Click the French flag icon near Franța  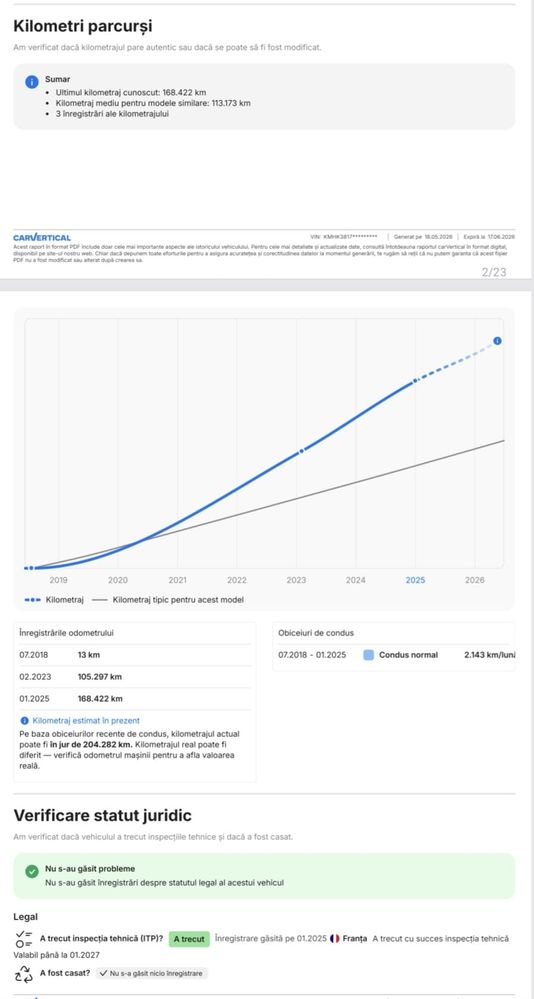[335, 938]
